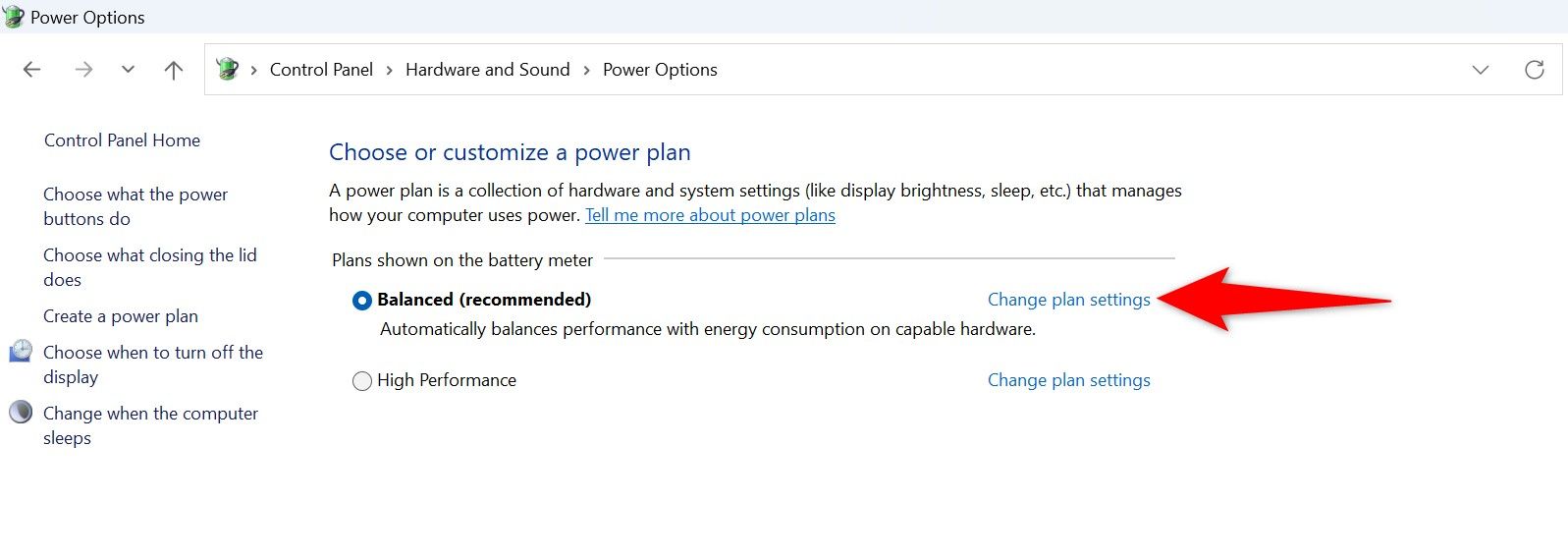Expand the address bar history dropdown
Viewport: 1568px width, 558px height.
tap(1480, 70)
